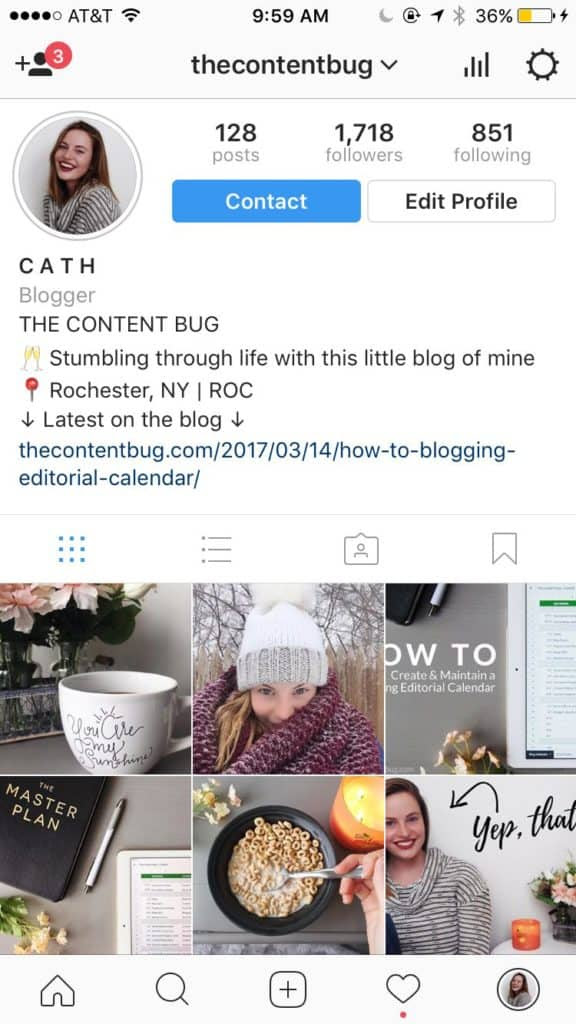Go to the Home feed icon

point(57,990)
